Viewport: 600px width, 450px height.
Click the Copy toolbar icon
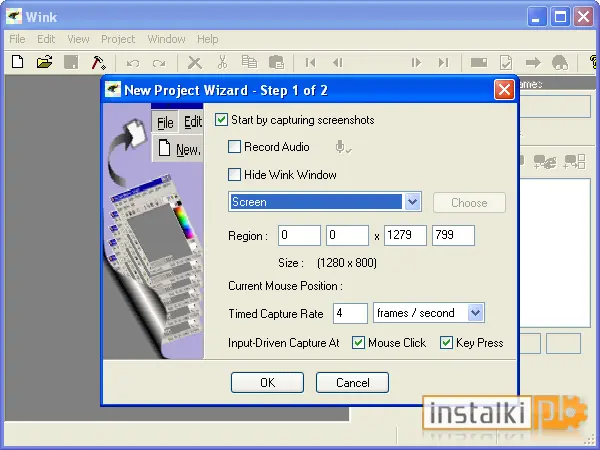click(249, 62)
